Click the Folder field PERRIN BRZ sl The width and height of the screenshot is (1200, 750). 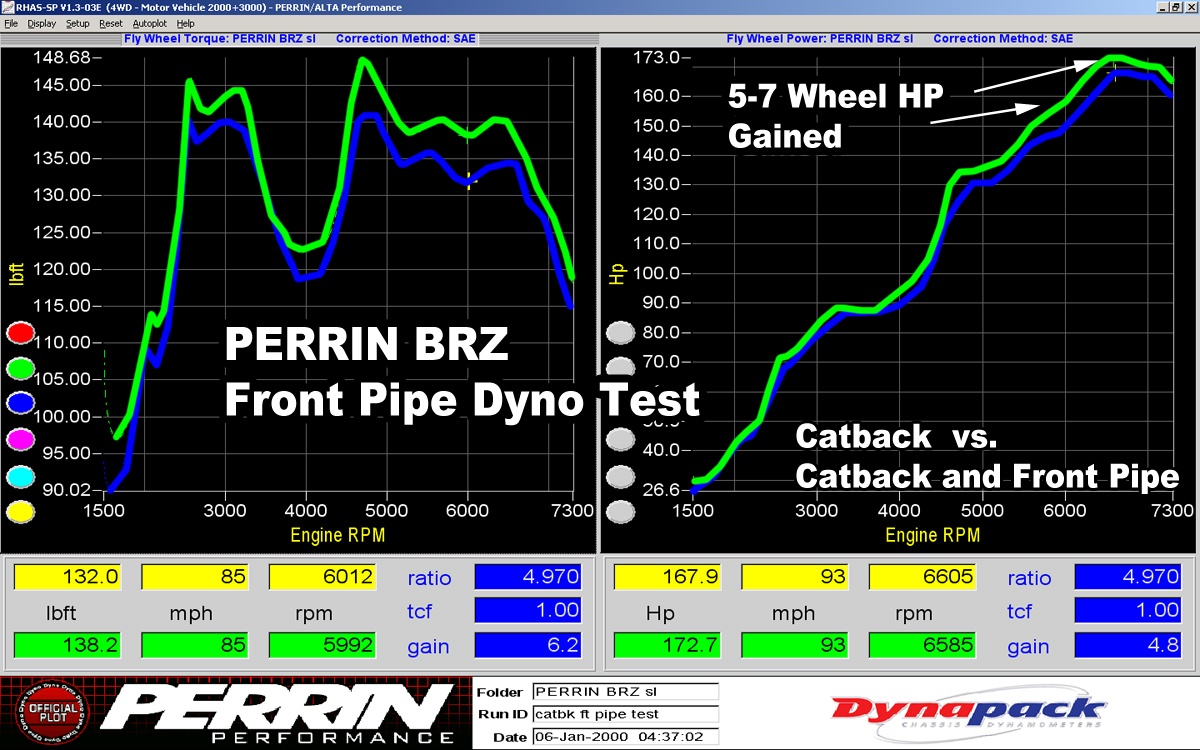pyautogui.click(x=625, y=691)
